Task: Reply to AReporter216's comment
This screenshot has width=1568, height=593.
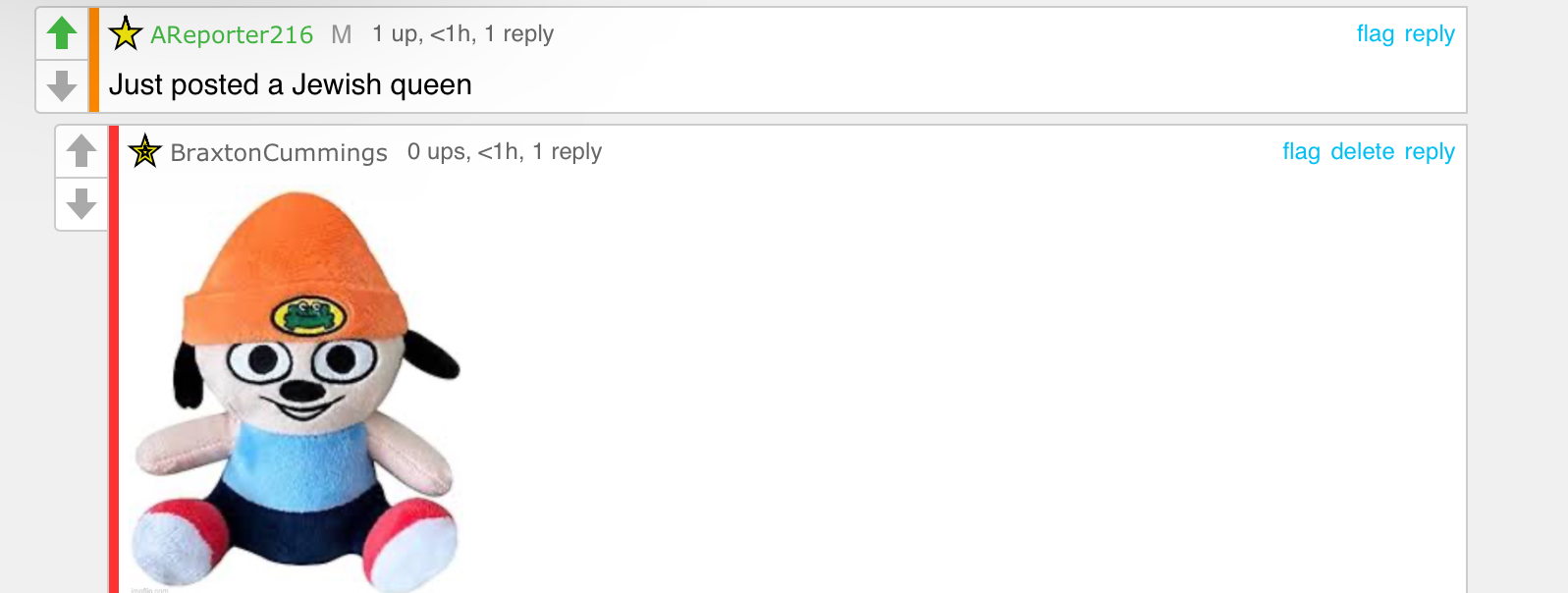Action: (x=1430, y=34)
